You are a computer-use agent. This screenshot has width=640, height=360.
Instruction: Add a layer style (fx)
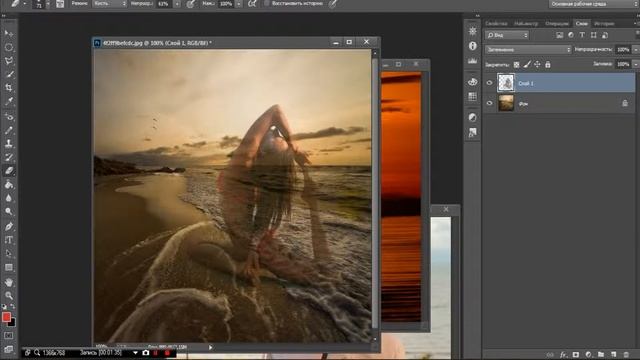tap(563, 355)
